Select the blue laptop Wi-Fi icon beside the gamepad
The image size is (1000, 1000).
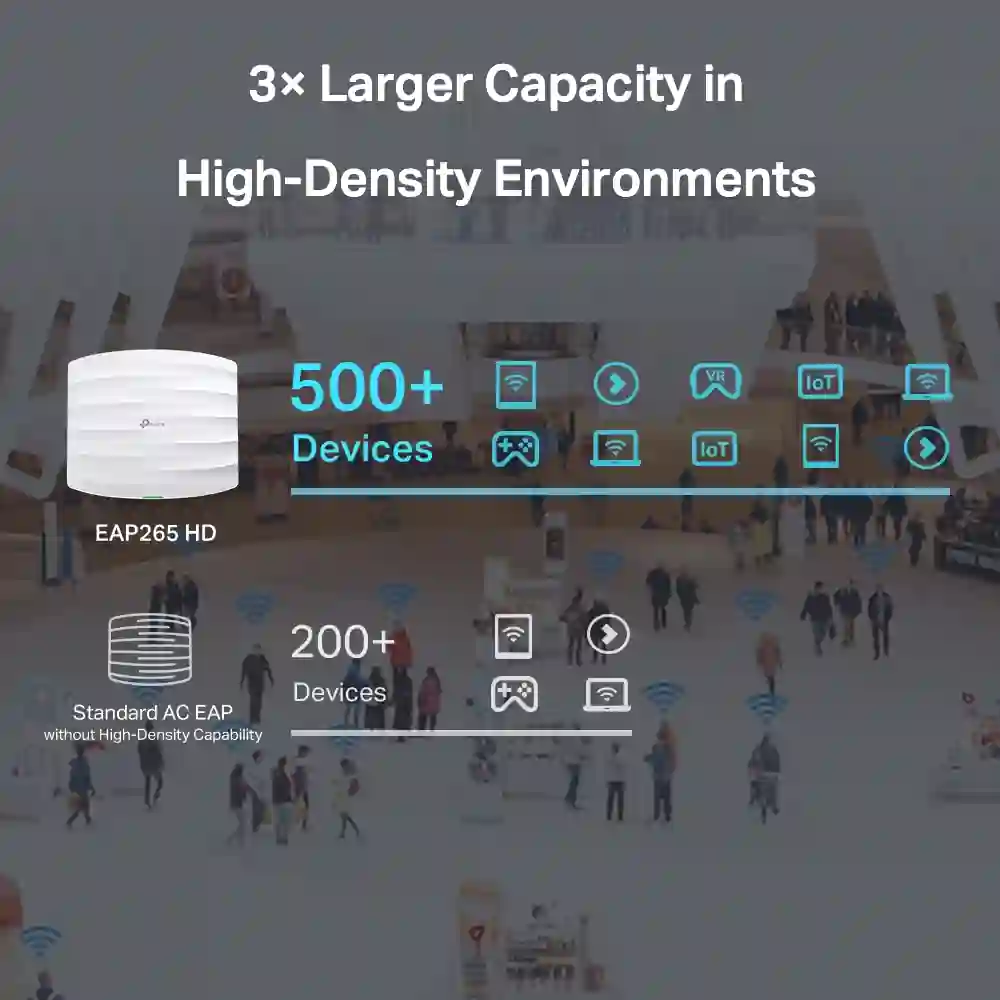[x=616, y=449]
